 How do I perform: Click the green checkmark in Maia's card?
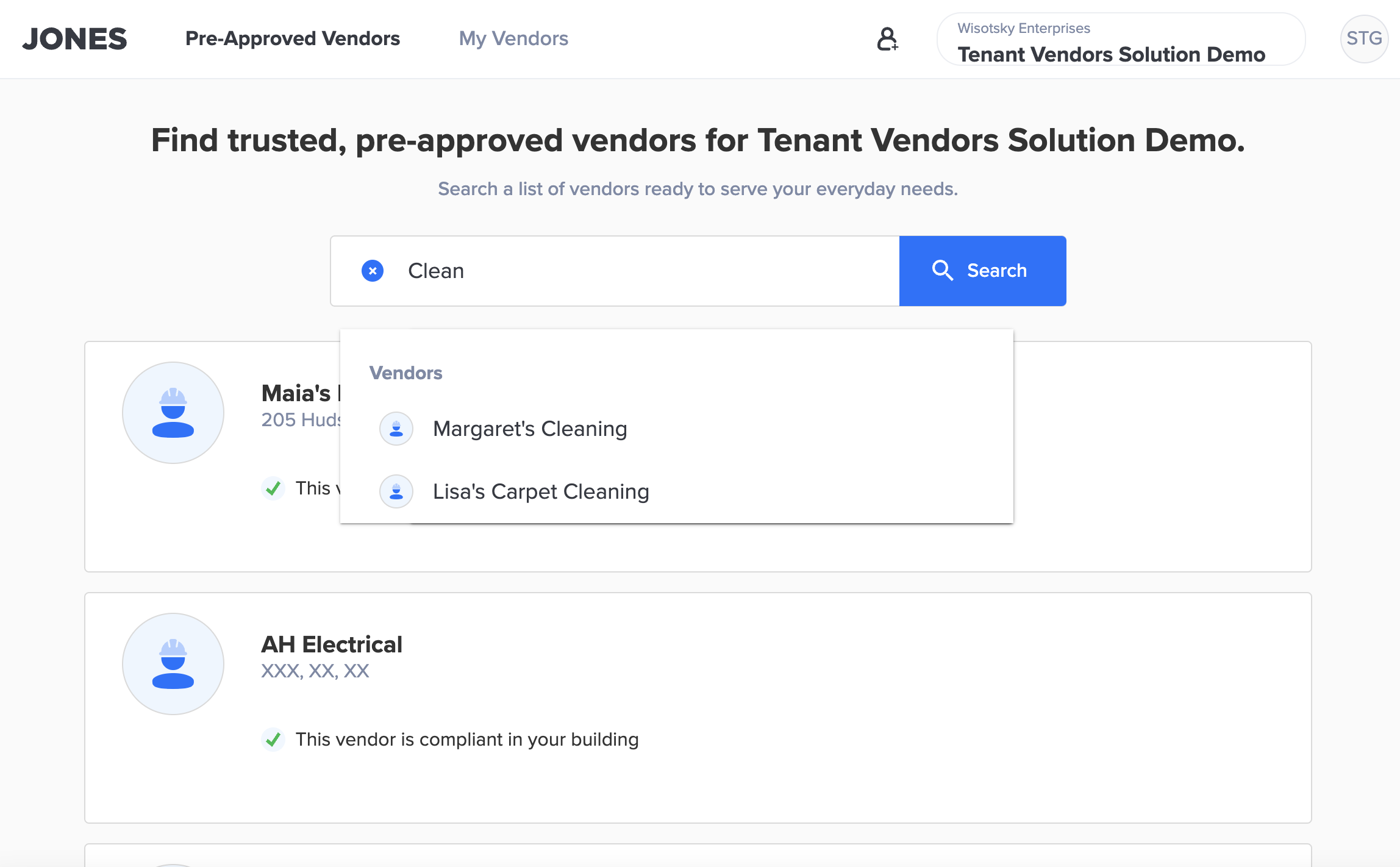tap(273, 488)
